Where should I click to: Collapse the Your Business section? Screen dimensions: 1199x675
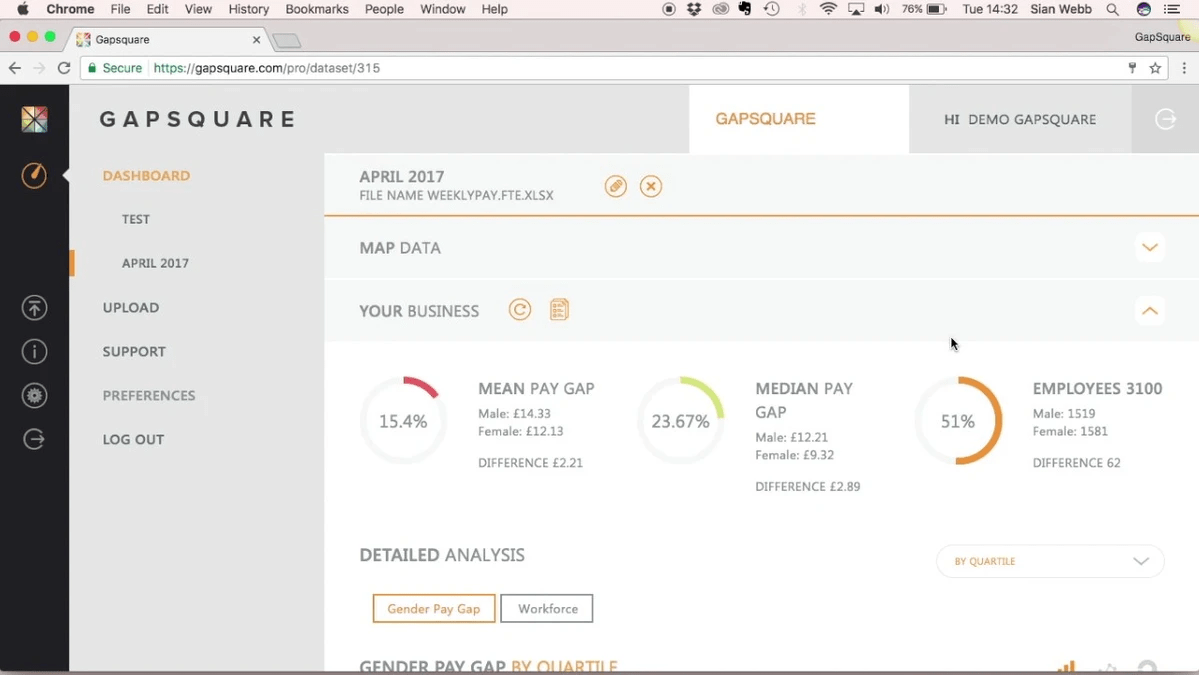[x=1150, y=311]
